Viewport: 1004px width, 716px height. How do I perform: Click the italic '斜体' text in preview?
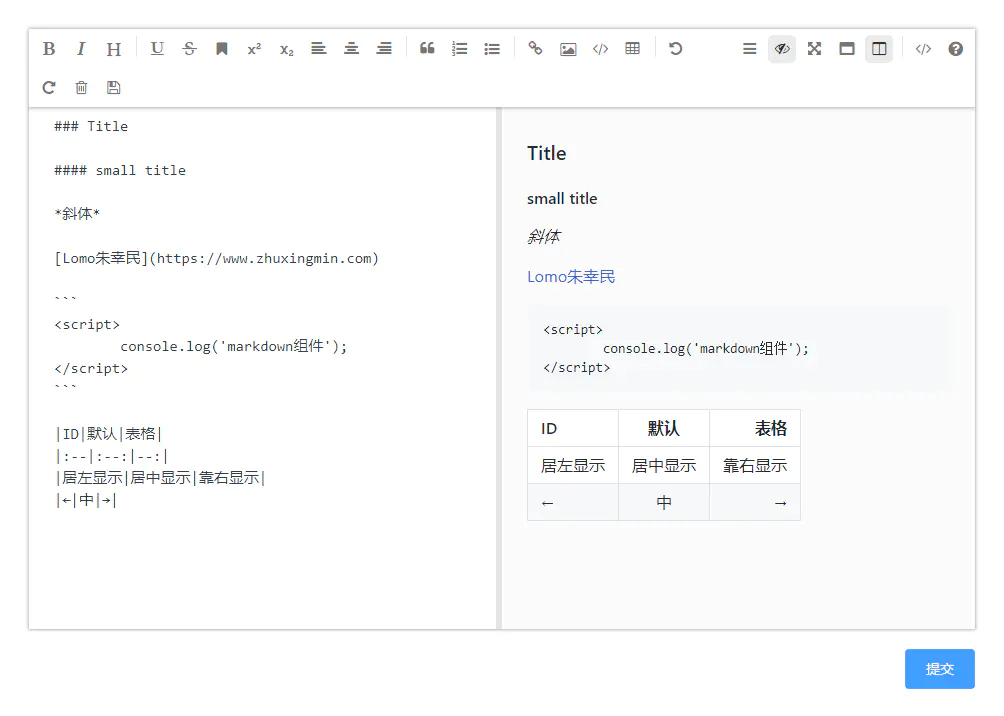(x=544, y=237)
